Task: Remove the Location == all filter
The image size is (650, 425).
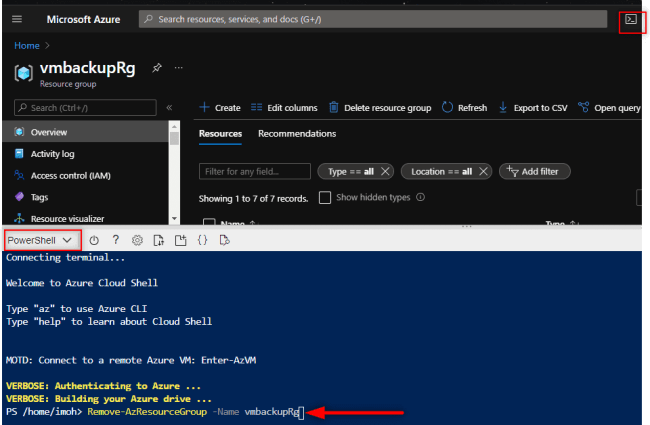Action: point(483,172)
